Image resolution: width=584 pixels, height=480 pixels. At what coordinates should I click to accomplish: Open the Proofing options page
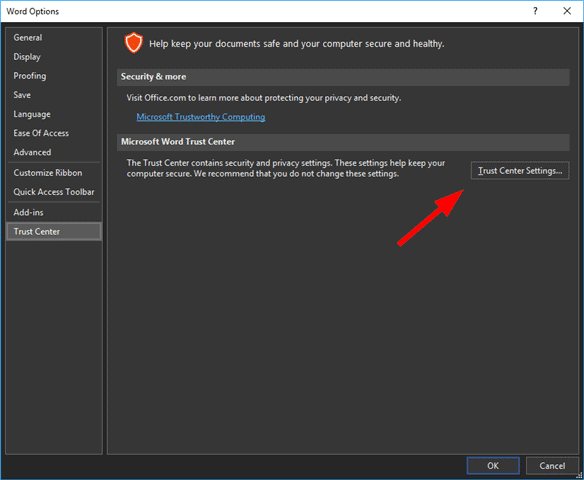54,76
